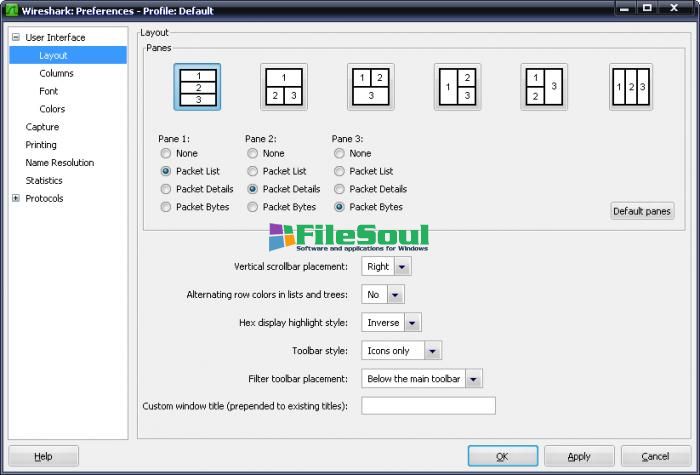Screen dimensions: 700x475
Task: Choose layout with two panes above one
Action: (x=371, y=87)
